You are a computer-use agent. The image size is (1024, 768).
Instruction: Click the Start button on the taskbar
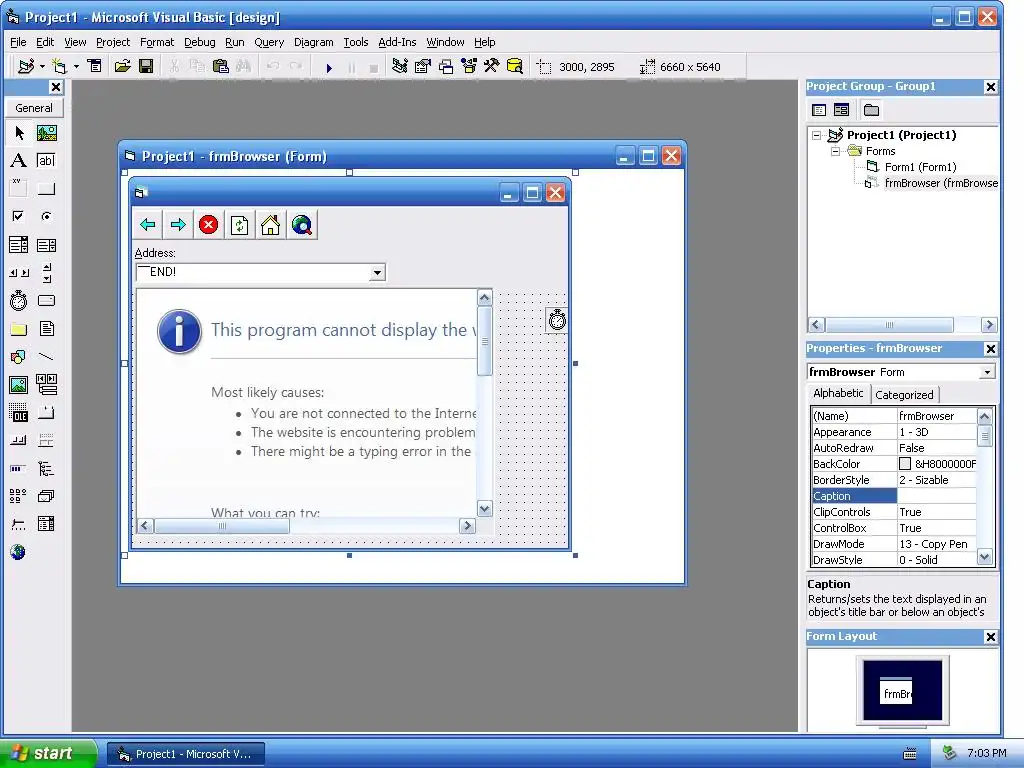pyautogui.click(x=48, y=754)
